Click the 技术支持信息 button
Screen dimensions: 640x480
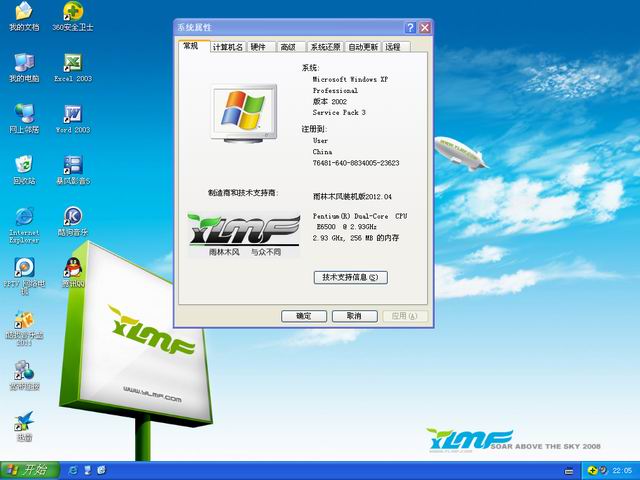pyautogui.click(x=350, y=277)
